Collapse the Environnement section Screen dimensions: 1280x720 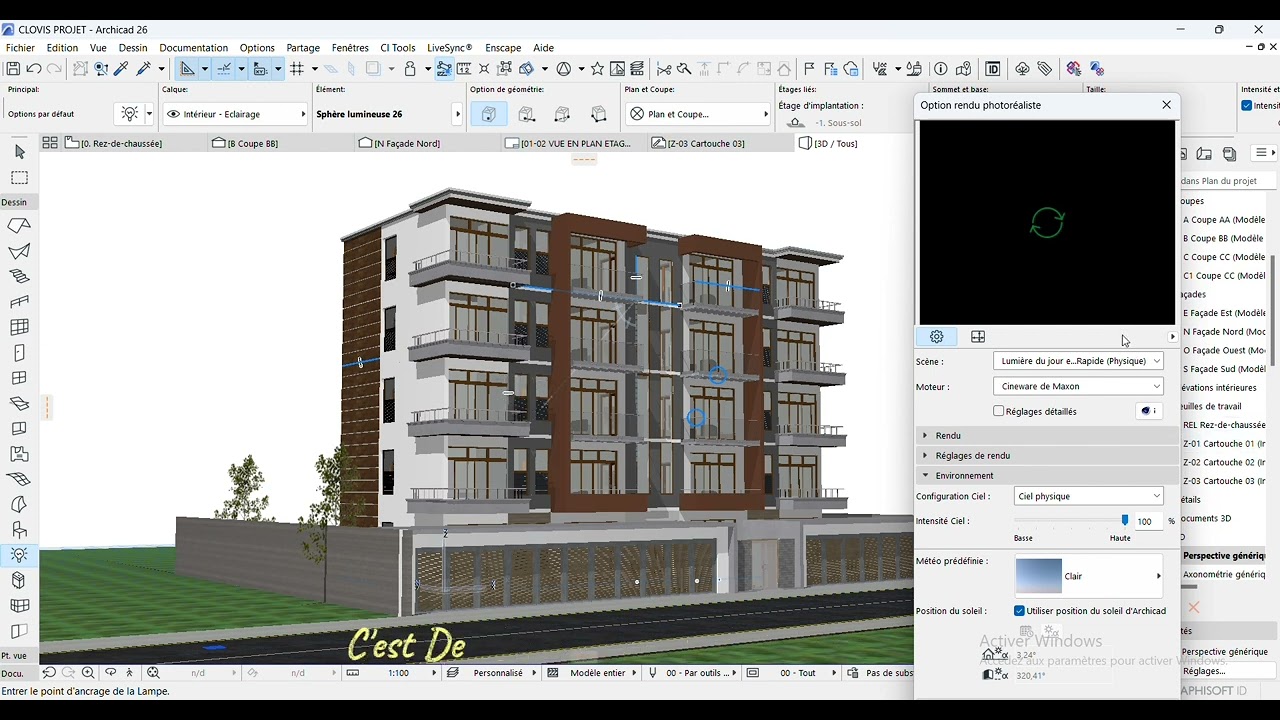[1047, 475]
